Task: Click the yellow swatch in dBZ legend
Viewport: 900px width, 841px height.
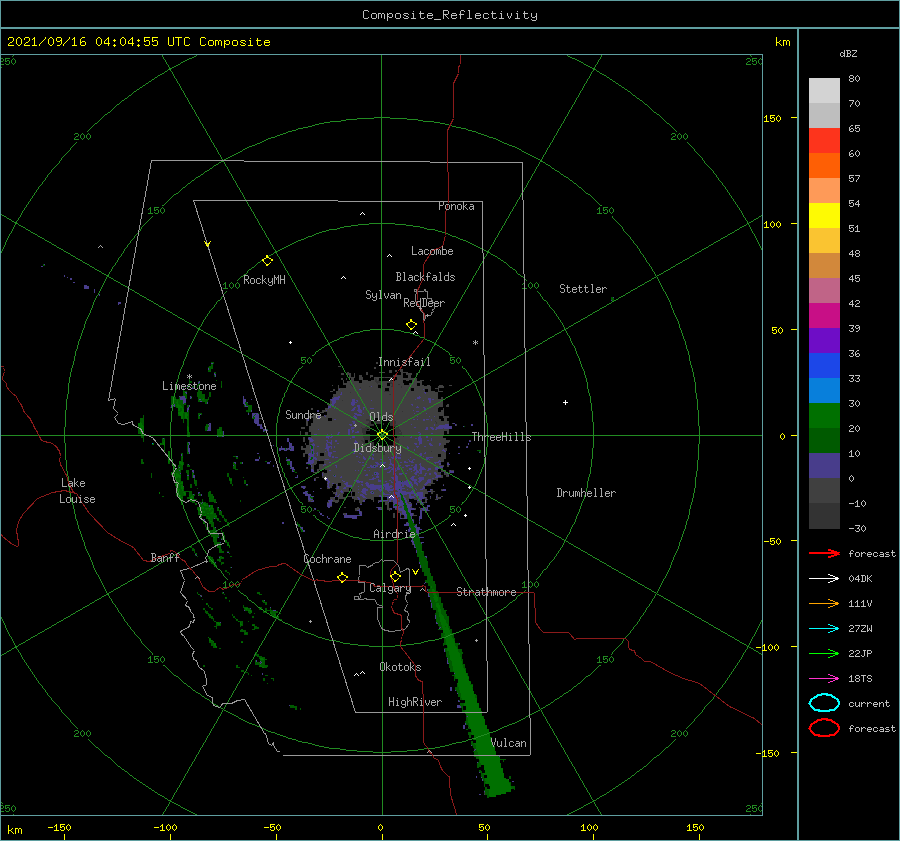Action: click(x=824, y=215)
